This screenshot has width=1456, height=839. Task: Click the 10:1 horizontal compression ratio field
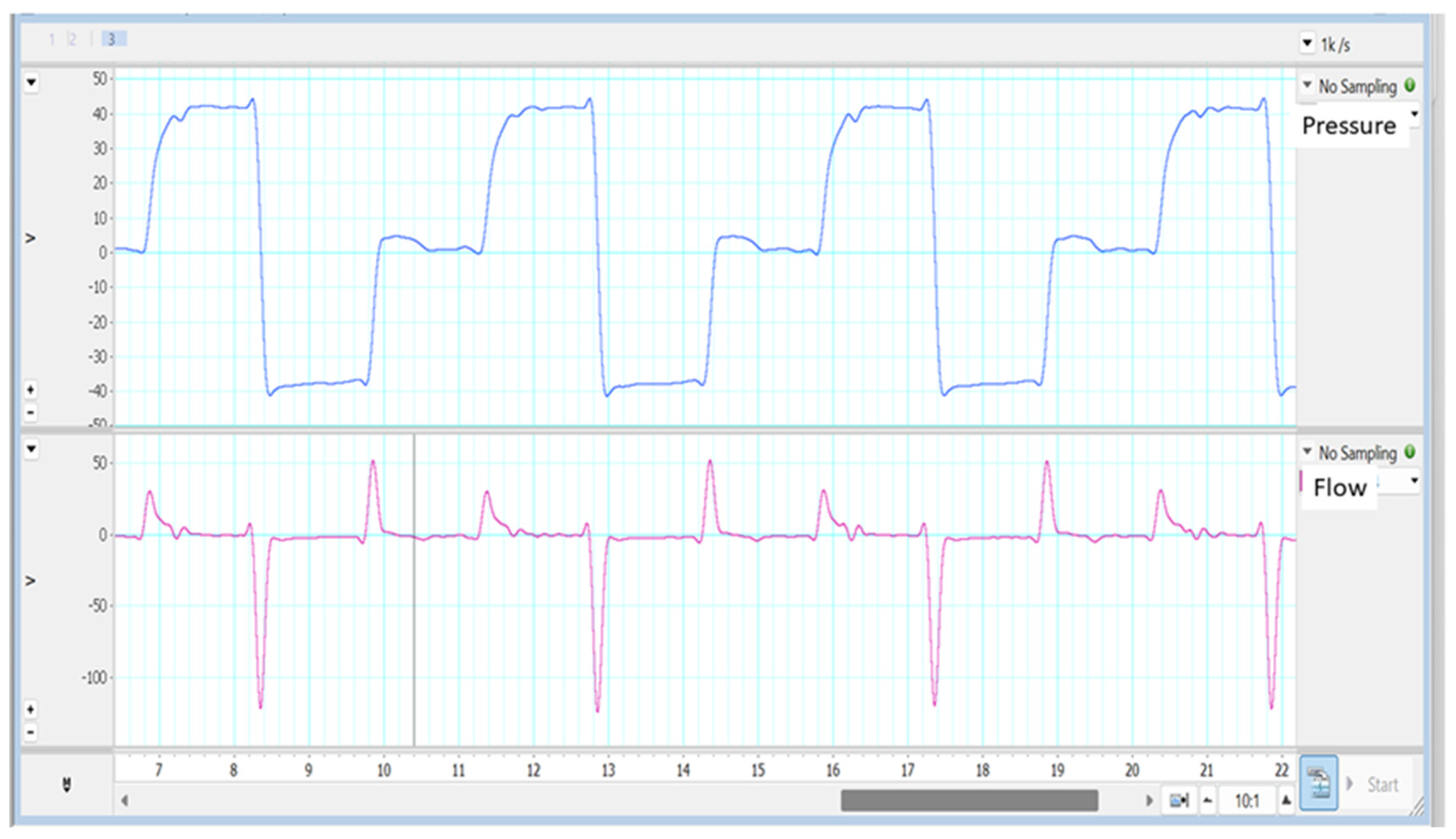tap(1247, 801)
